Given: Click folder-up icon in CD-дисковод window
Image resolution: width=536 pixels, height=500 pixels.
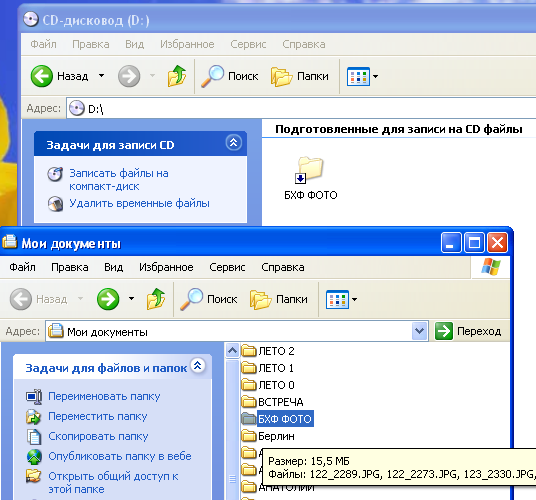Looking at the screenshot, I should (x=177, y=76).
